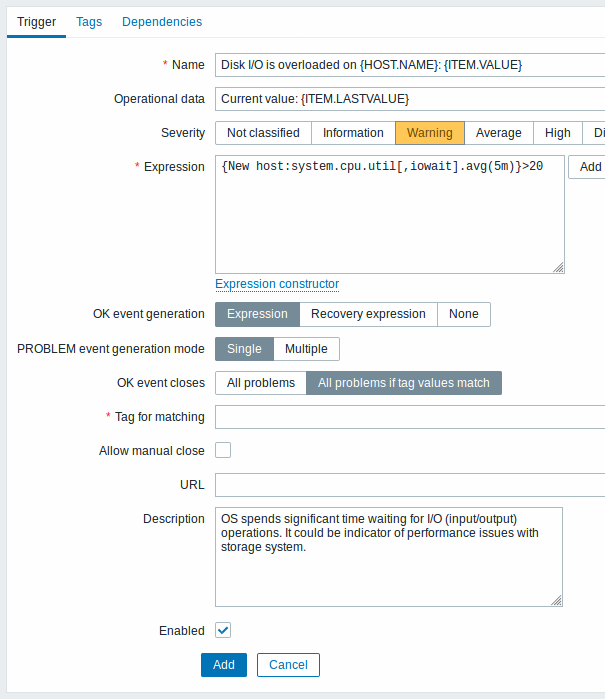This screenshot has height=699, width=605.
Task: Choose Not classified severity
Action: tap(263, 133)
